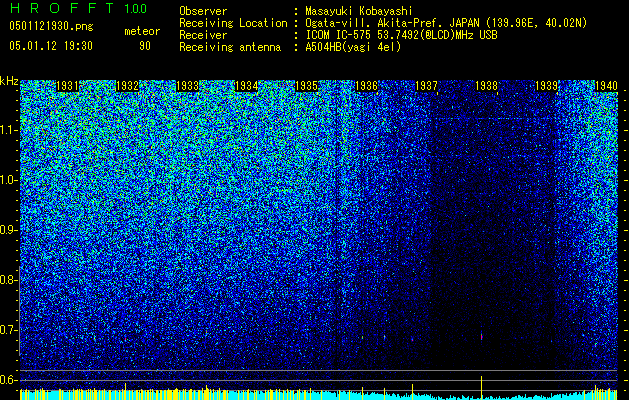
Task: Click the 'Receiving Location' label
Action: (233, 23)
